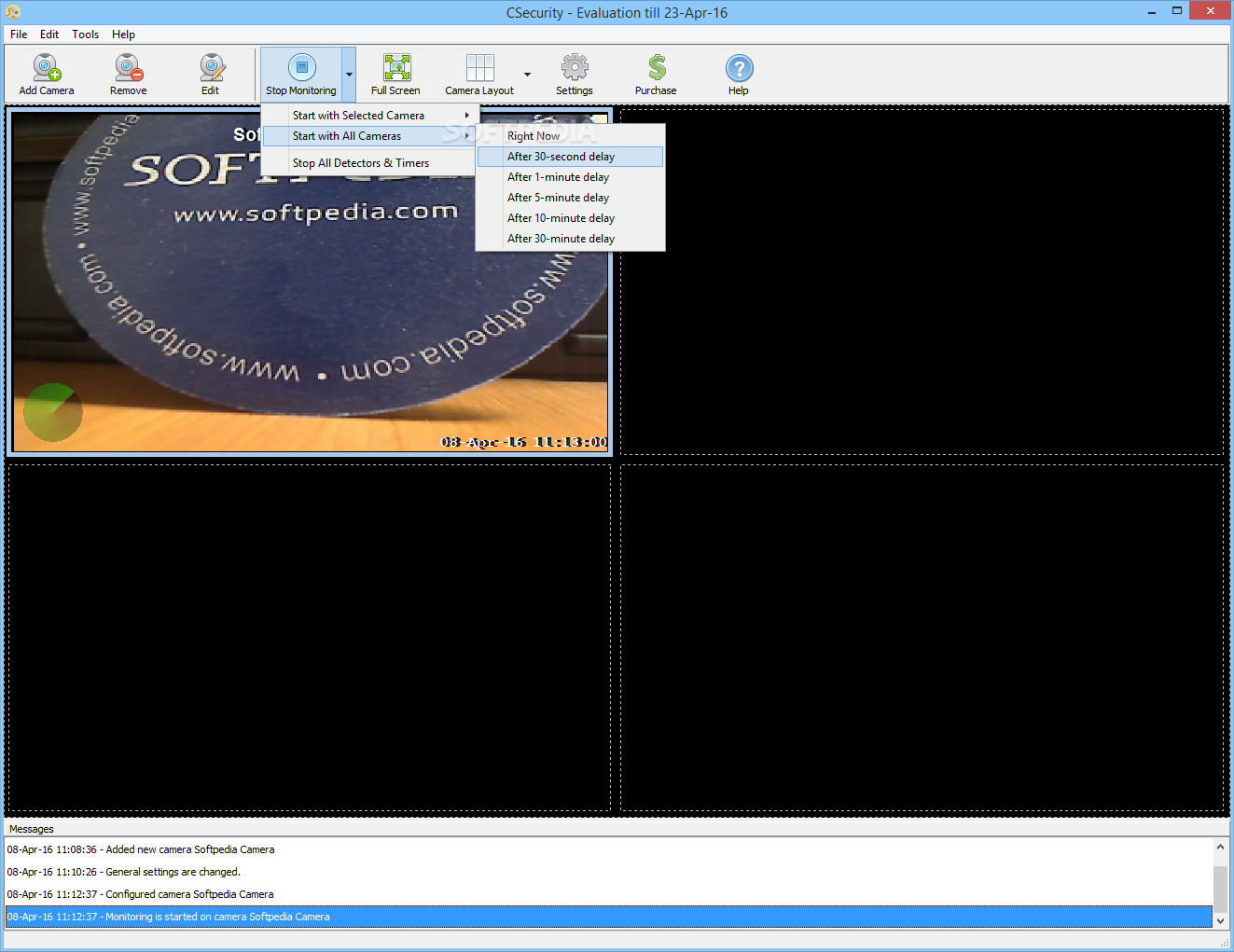
Task: Open the Help menu in menu bar
Action: (123, 34)
